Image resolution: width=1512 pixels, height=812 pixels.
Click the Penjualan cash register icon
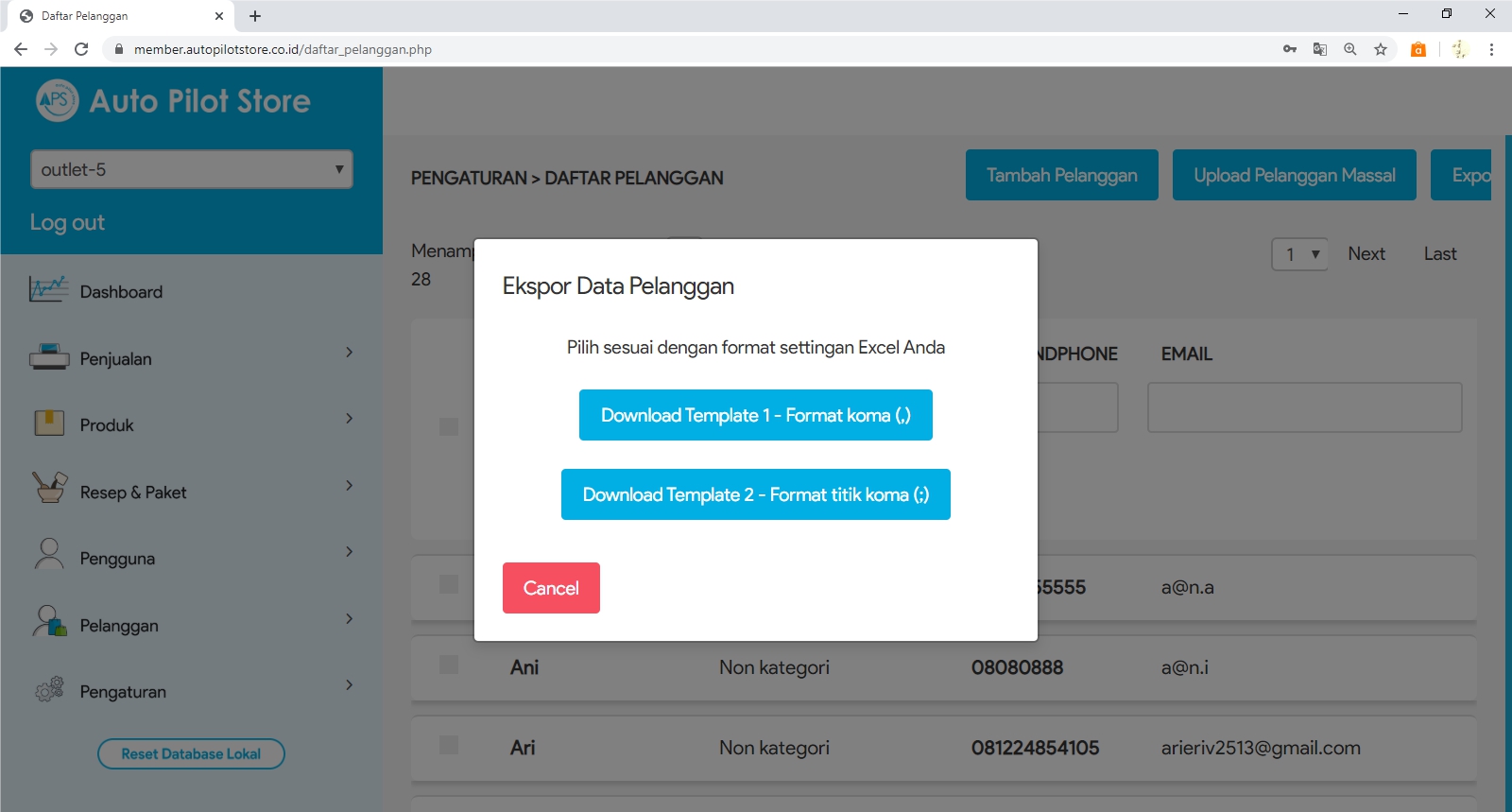pyautogui.click(x=49, y=357)
